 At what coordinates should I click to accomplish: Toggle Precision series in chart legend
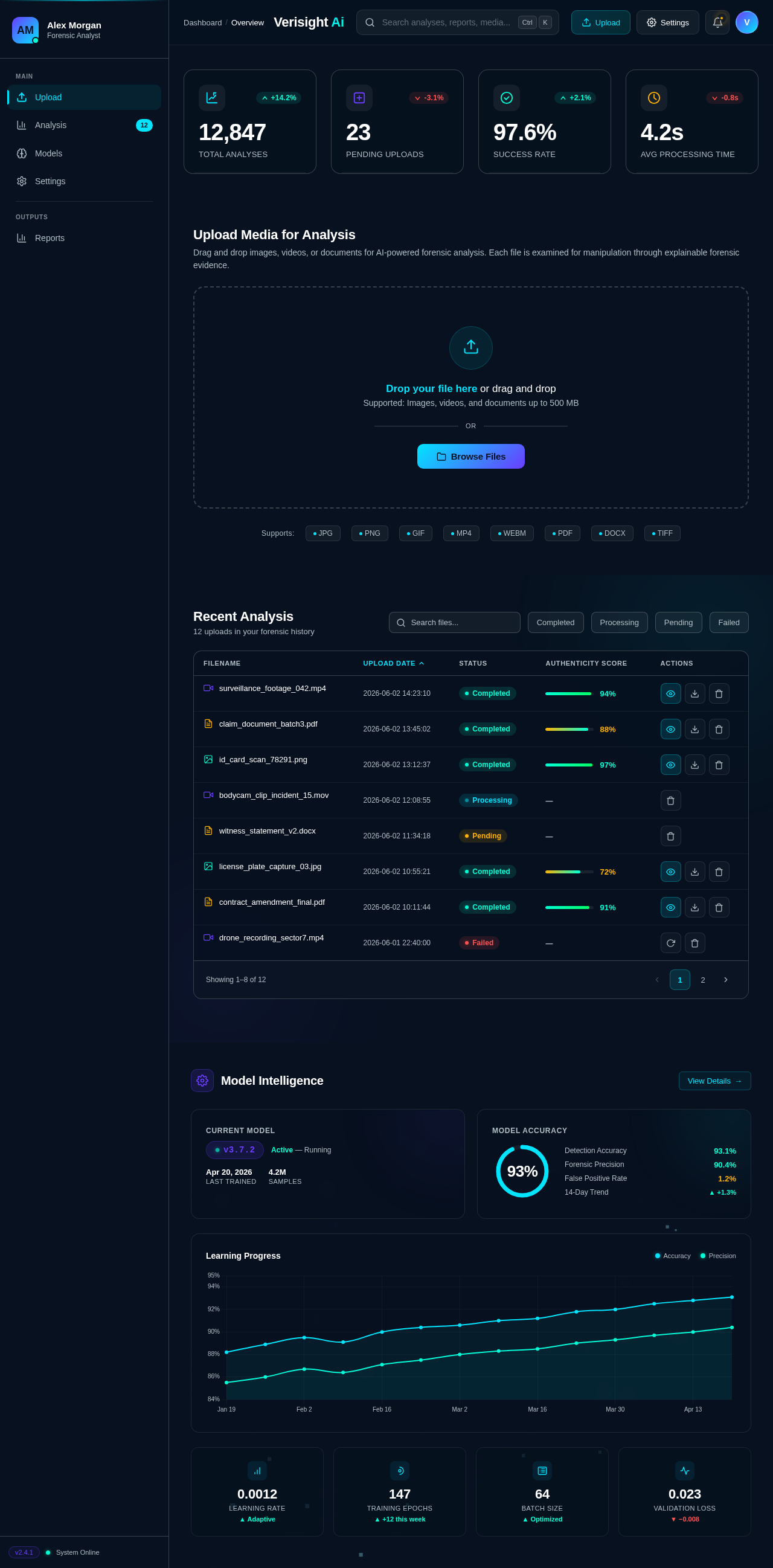click(x=717, y=1256)
